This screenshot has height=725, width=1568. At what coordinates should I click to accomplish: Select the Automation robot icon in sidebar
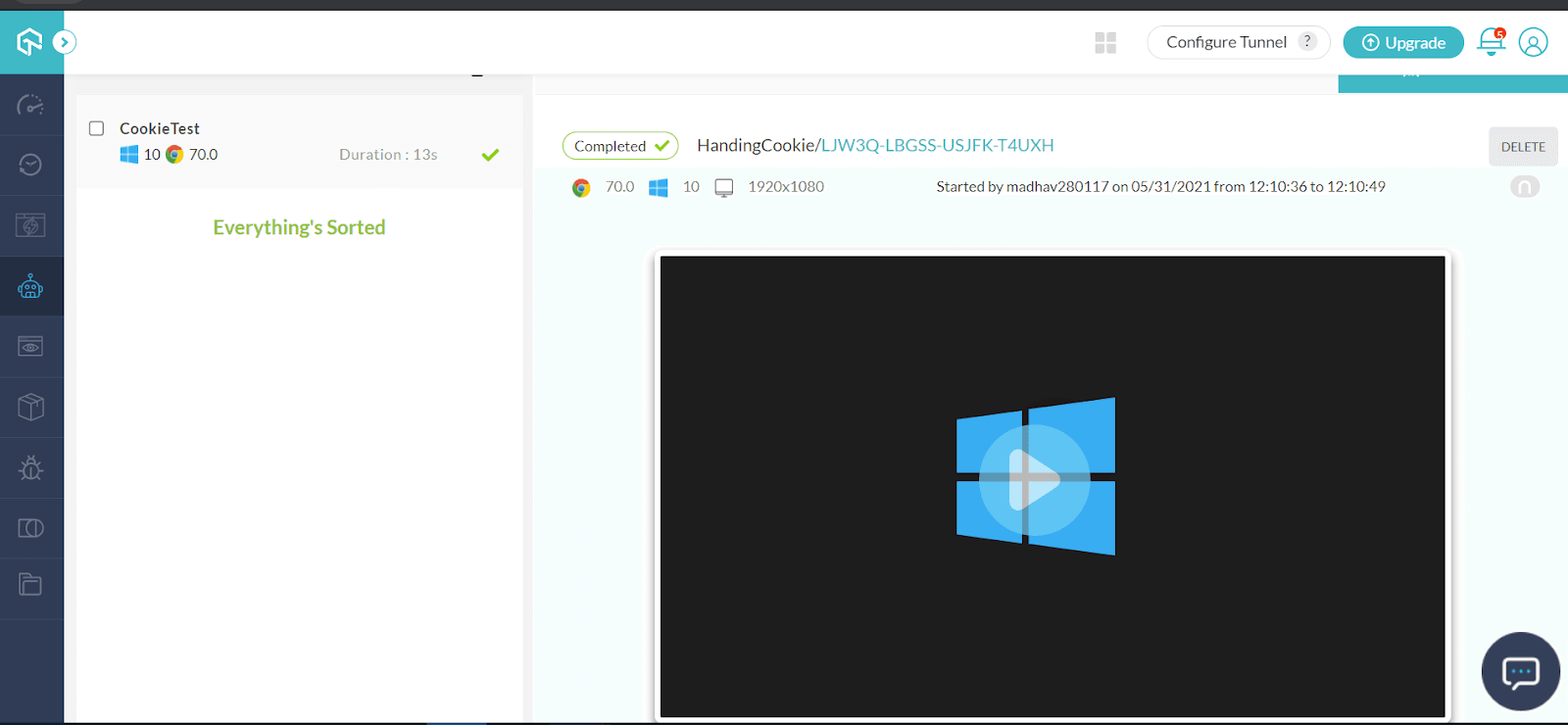click(x=30, y=286)
